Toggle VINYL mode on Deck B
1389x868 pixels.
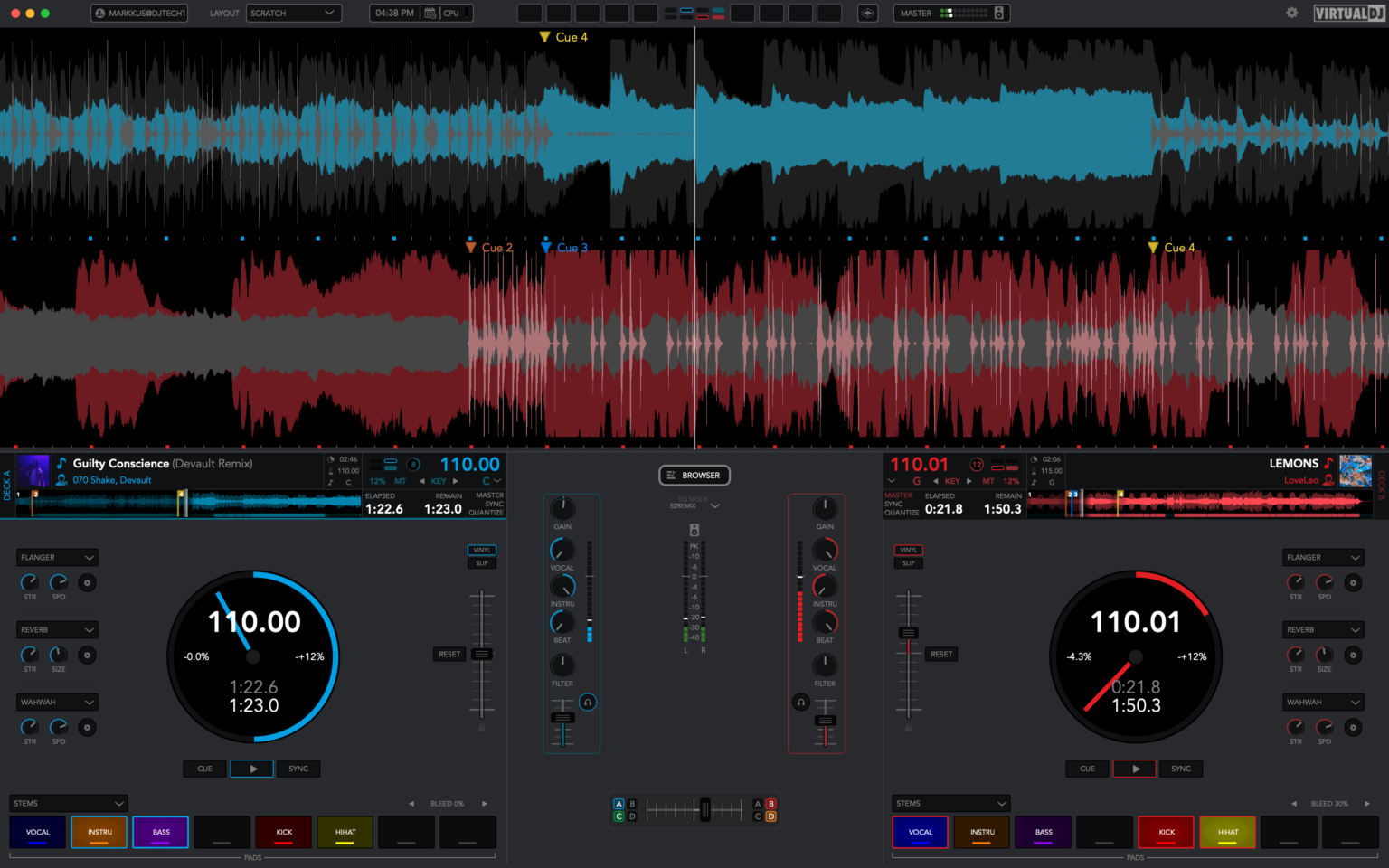click(908, 550)
